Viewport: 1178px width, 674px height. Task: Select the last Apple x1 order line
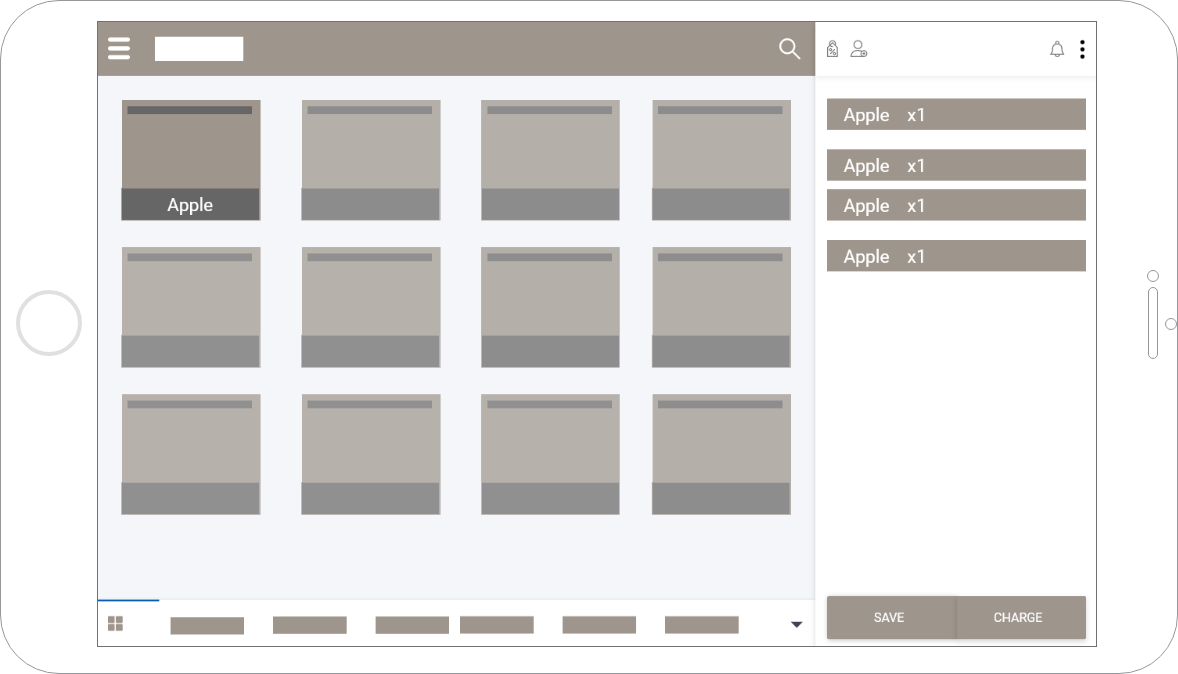(956, 256)
